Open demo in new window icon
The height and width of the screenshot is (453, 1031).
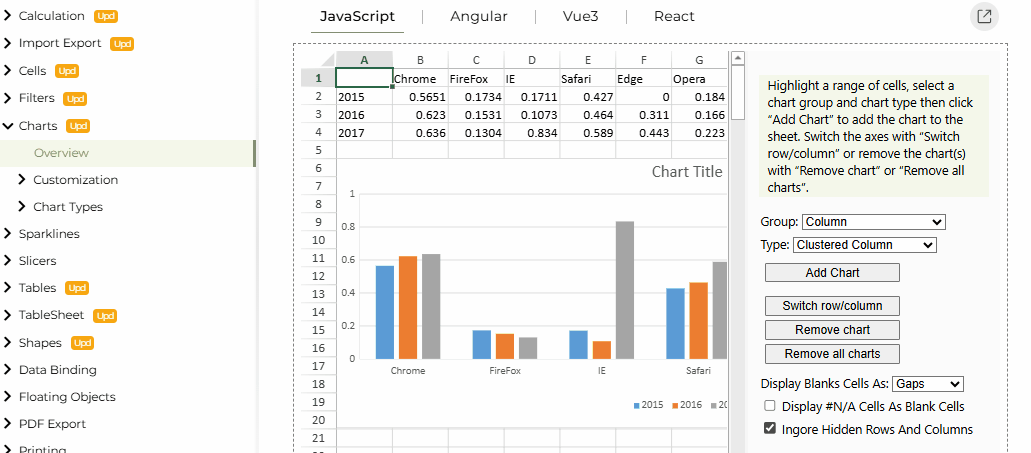[984, 16]
